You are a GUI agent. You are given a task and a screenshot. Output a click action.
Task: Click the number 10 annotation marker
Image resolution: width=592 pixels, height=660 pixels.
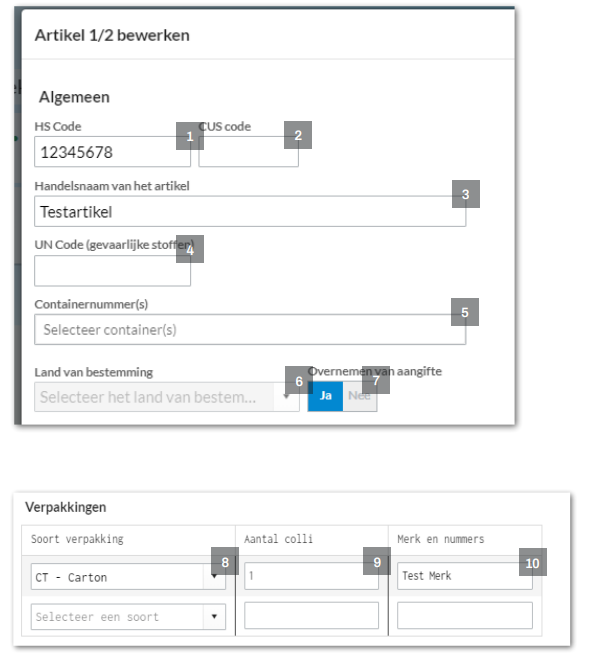point(533,562)
